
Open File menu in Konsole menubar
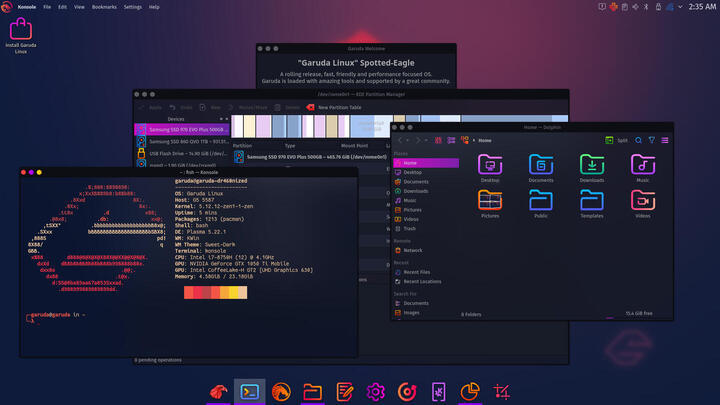point(47,7)
